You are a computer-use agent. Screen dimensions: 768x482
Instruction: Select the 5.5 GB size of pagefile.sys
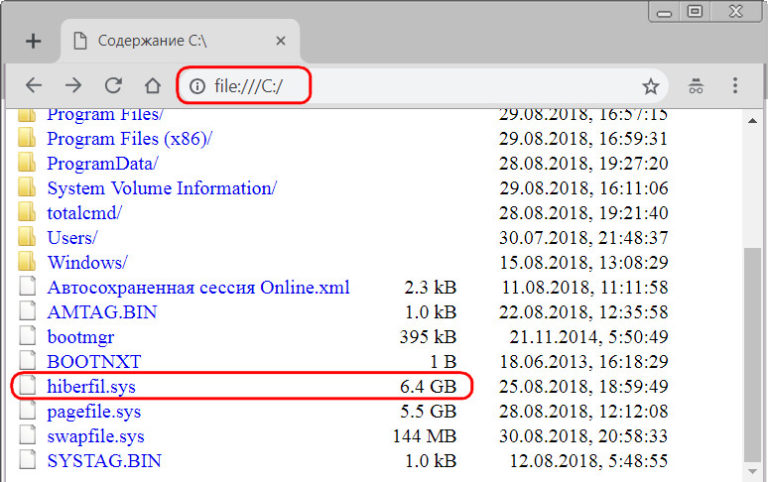tap(428, 411)
